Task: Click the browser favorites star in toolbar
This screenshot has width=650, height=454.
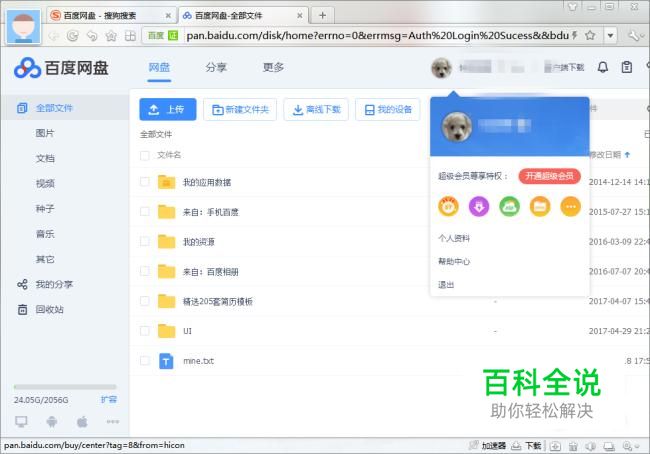Action: pos(111,36)
